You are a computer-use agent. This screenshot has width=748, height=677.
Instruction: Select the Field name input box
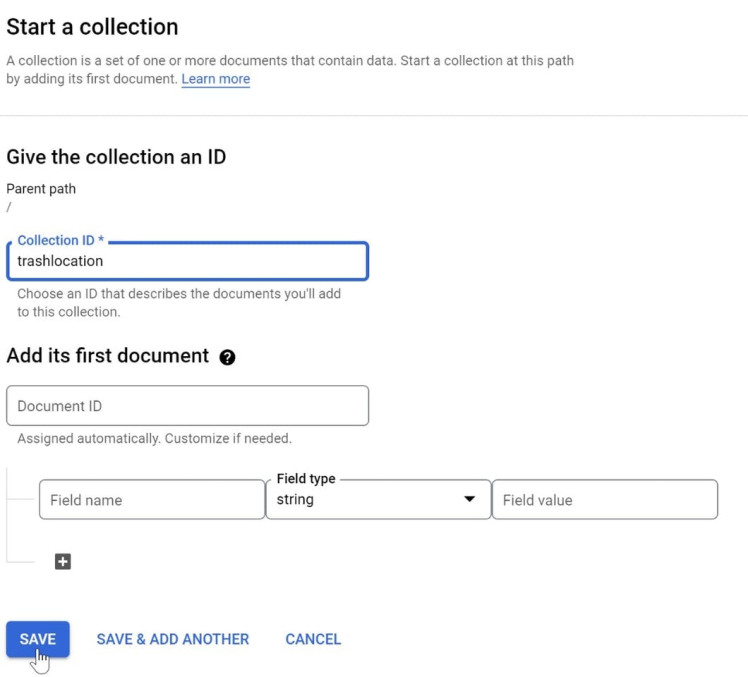click(152, 500)
